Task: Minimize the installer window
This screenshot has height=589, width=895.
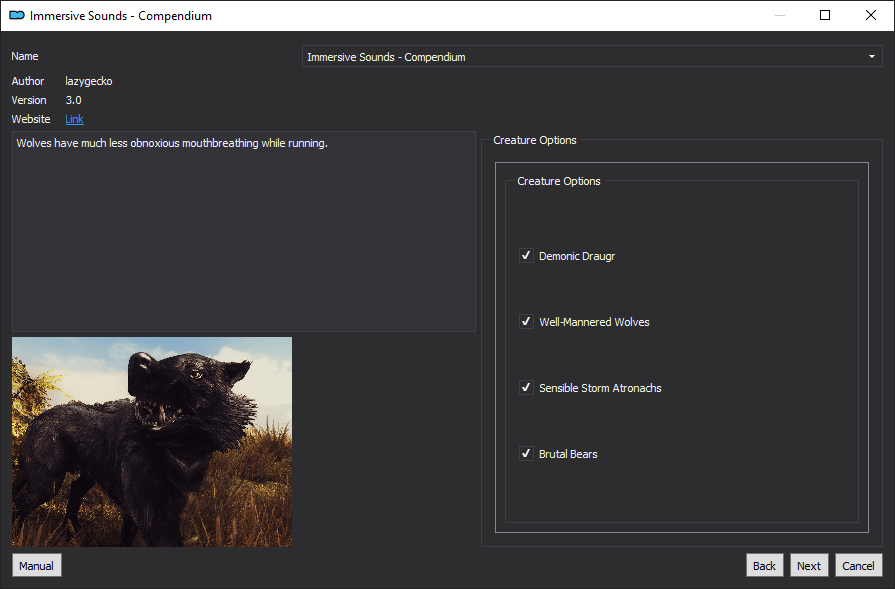Action: click(x=780, y=15)
